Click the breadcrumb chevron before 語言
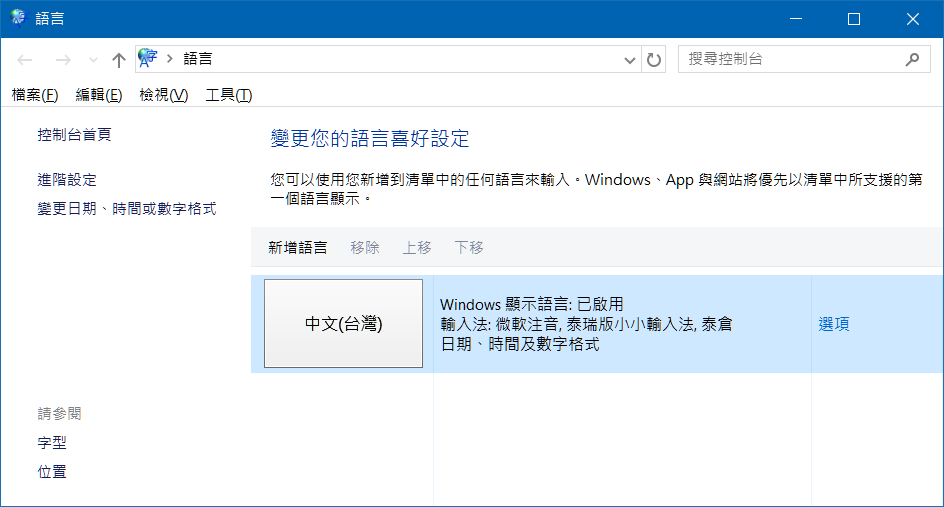This screenshot has width=944, height=507. coord(170,58)
